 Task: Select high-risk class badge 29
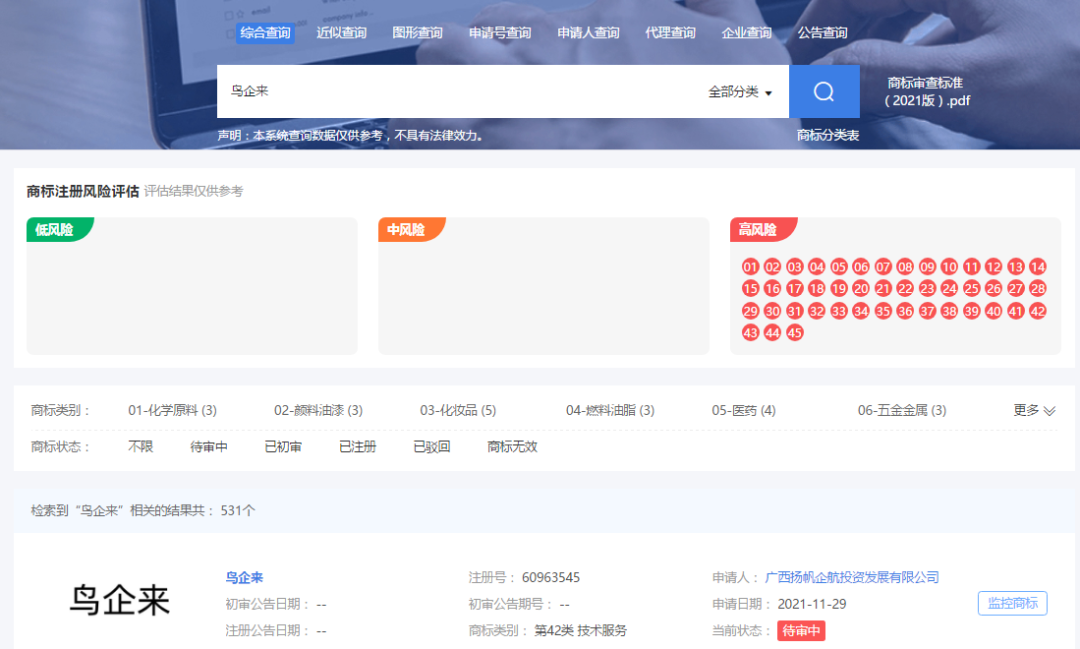[750, 311]
